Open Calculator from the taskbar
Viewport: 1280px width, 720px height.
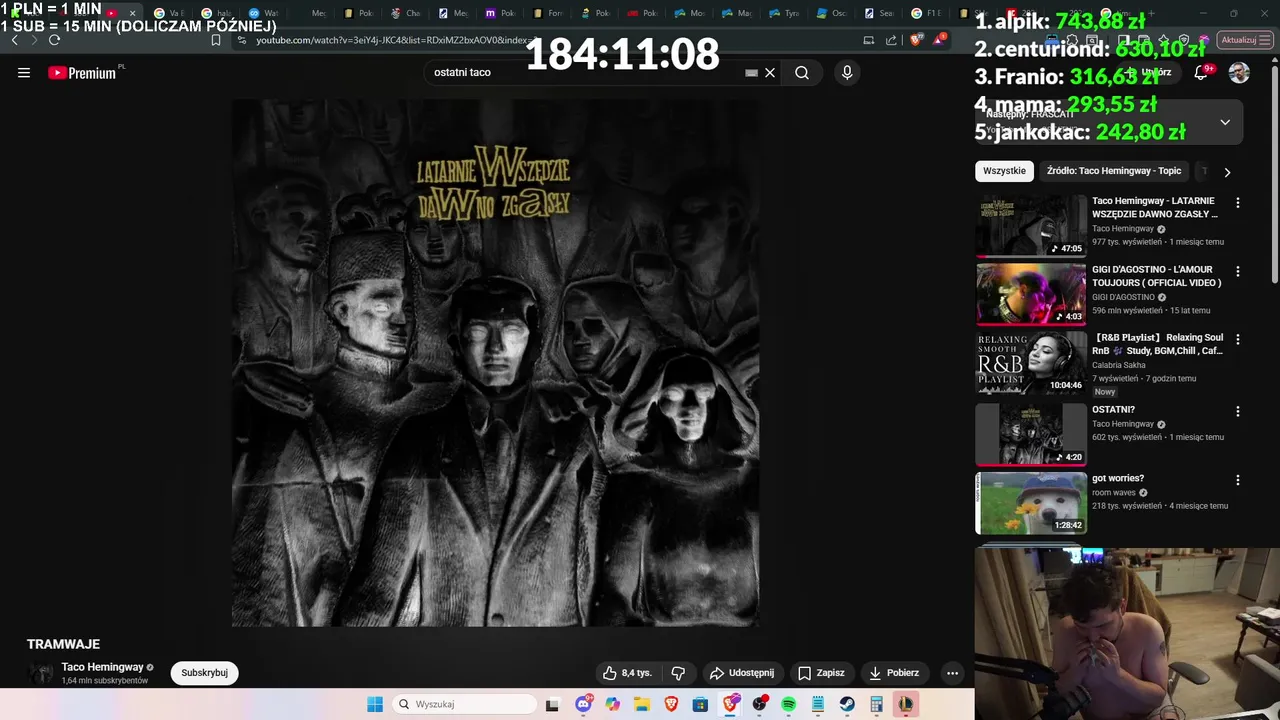point(876,704)
